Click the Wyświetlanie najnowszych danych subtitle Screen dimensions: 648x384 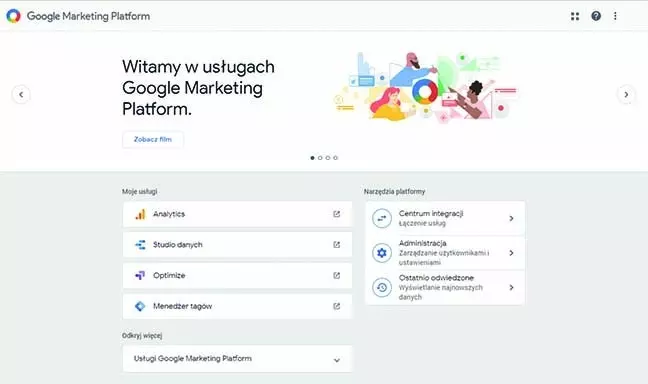pyautogui.click(x=441, y=292)
